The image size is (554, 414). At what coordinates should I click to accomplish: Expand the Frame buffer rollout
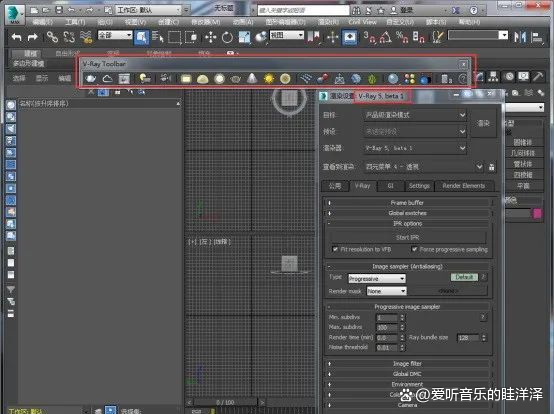407,203
